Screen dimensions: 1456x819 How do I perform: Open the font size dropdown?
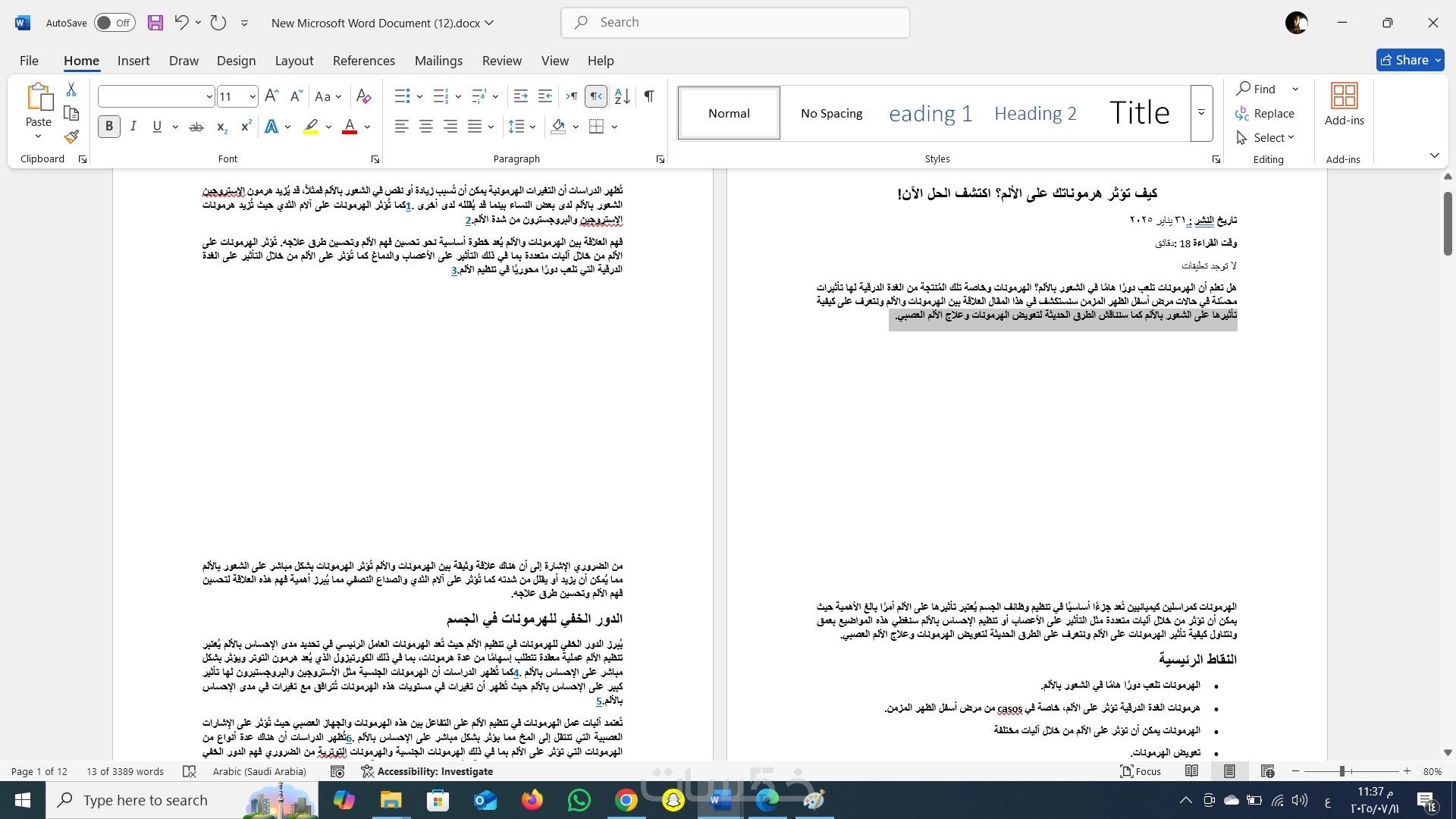click(x=253, y=96)
